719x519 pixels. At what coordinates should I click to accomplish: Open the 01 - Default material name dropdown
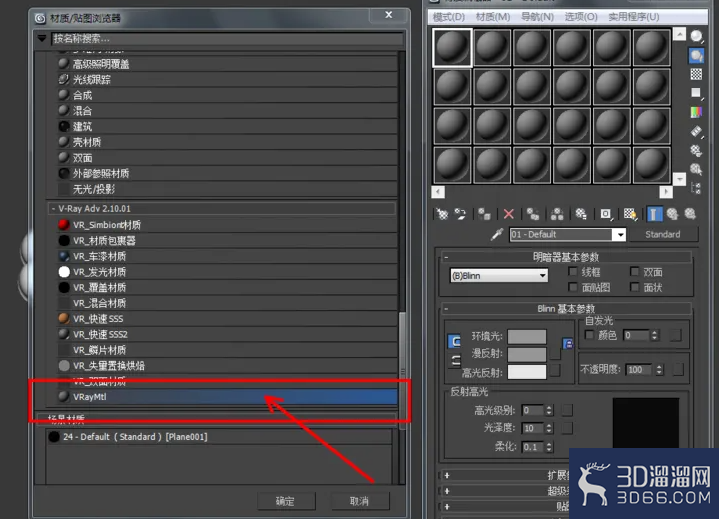(x=620, y=235)
